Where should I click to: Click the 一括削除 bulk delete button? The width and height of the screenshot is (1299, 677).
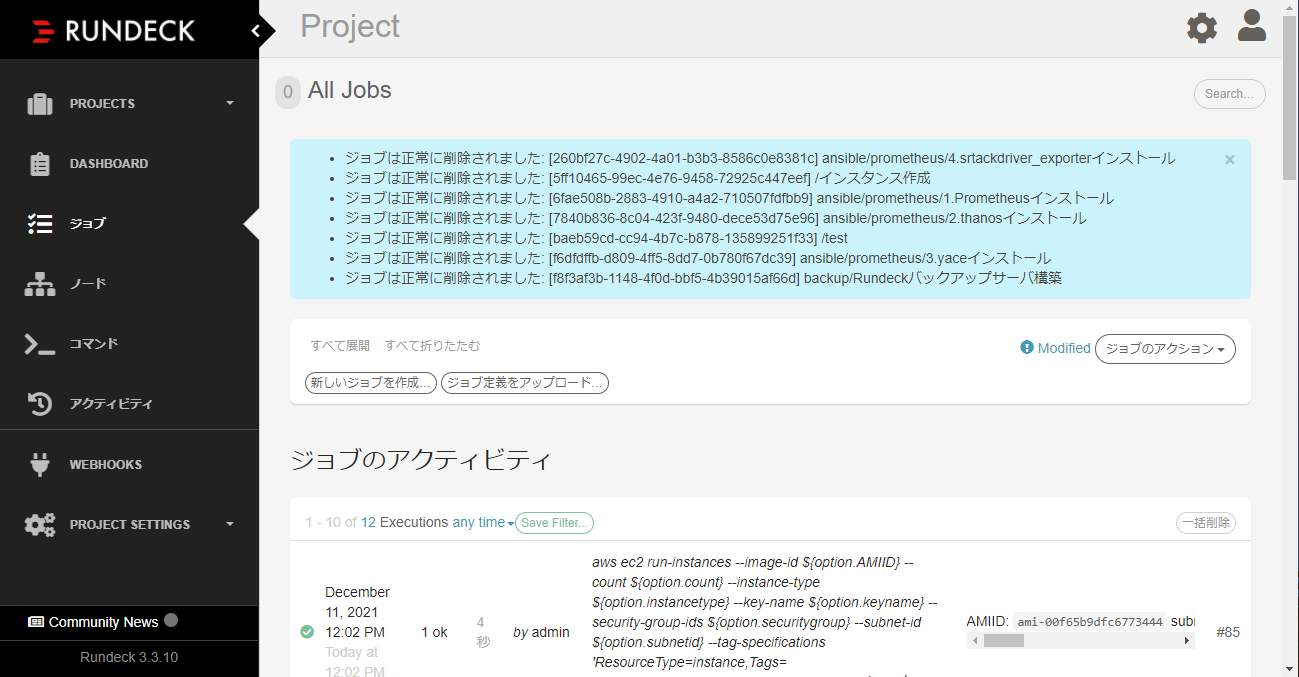pos(1206,523)
